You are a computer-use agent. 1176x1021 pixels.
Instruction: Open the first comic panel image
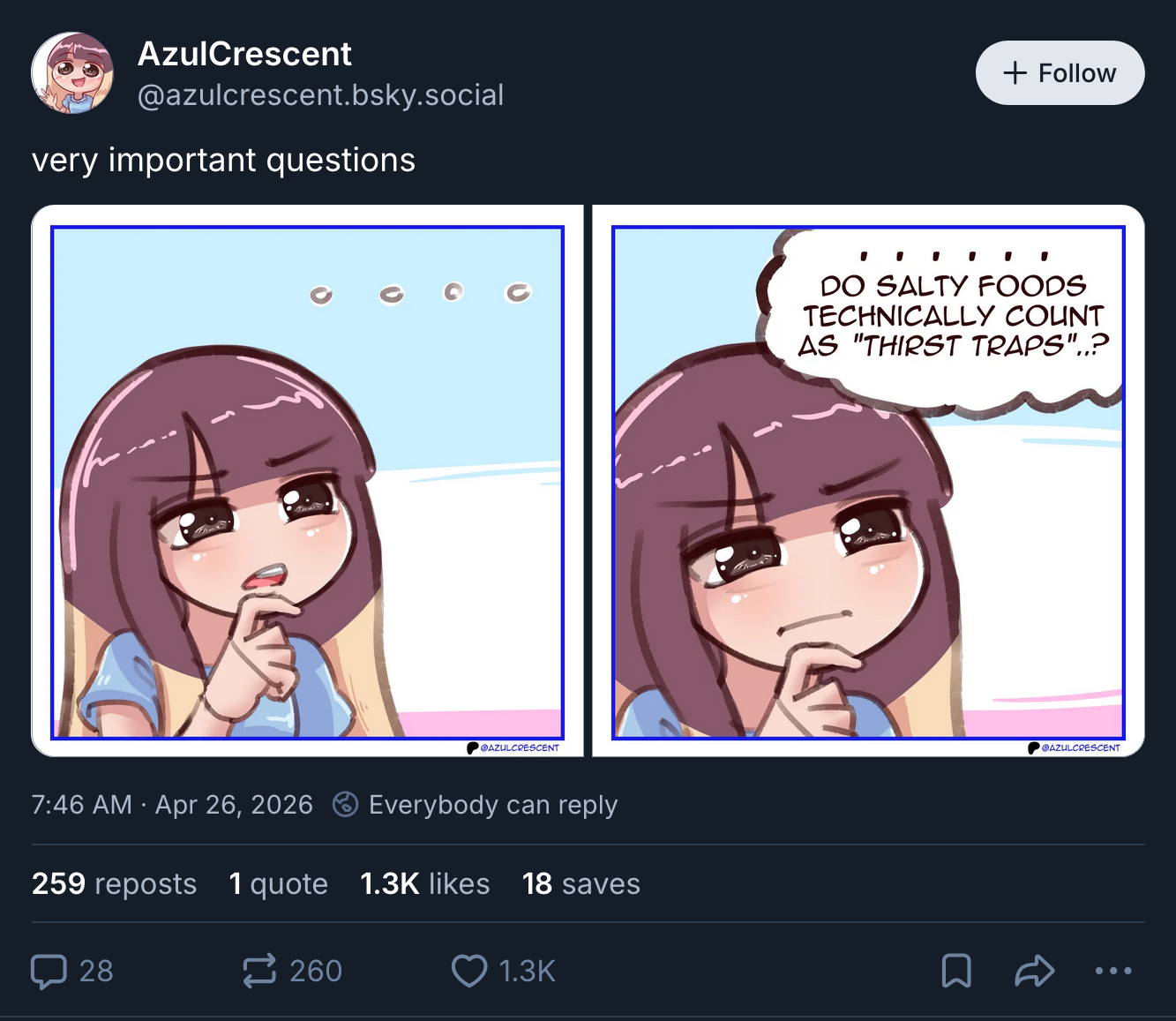[307, 482]
